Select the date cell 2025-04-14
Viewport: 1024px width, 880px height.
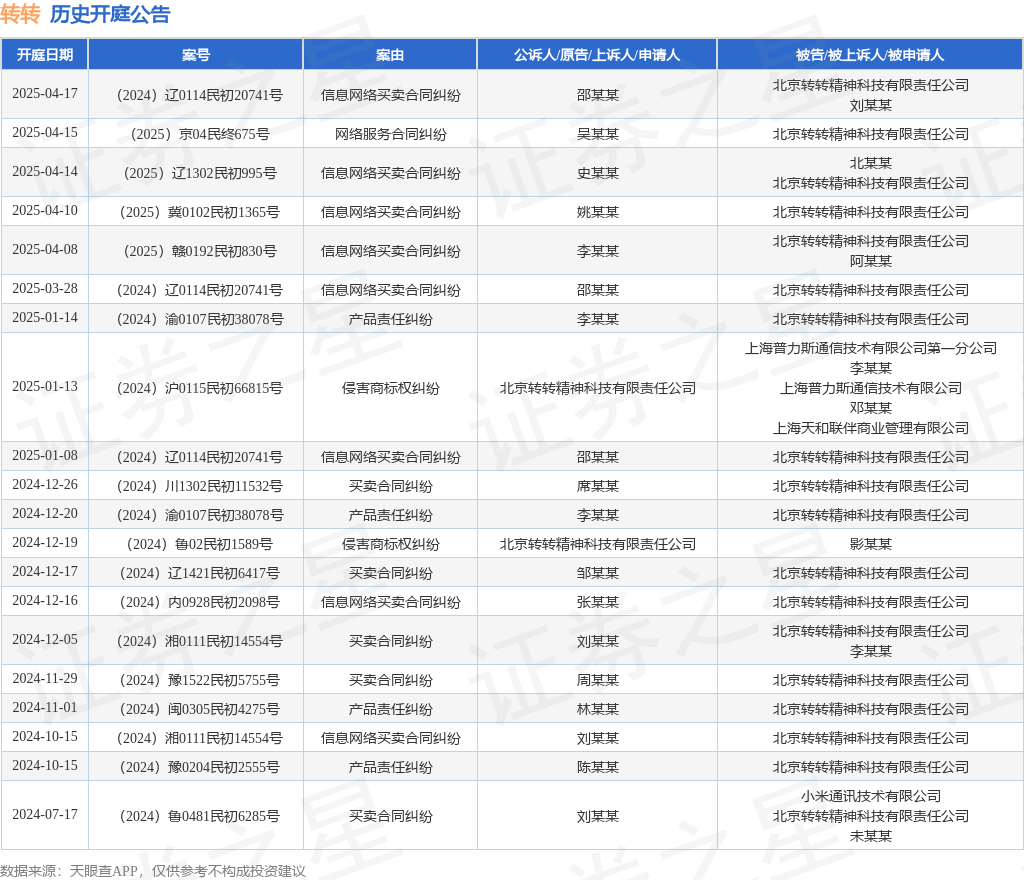tap(45, 171)
